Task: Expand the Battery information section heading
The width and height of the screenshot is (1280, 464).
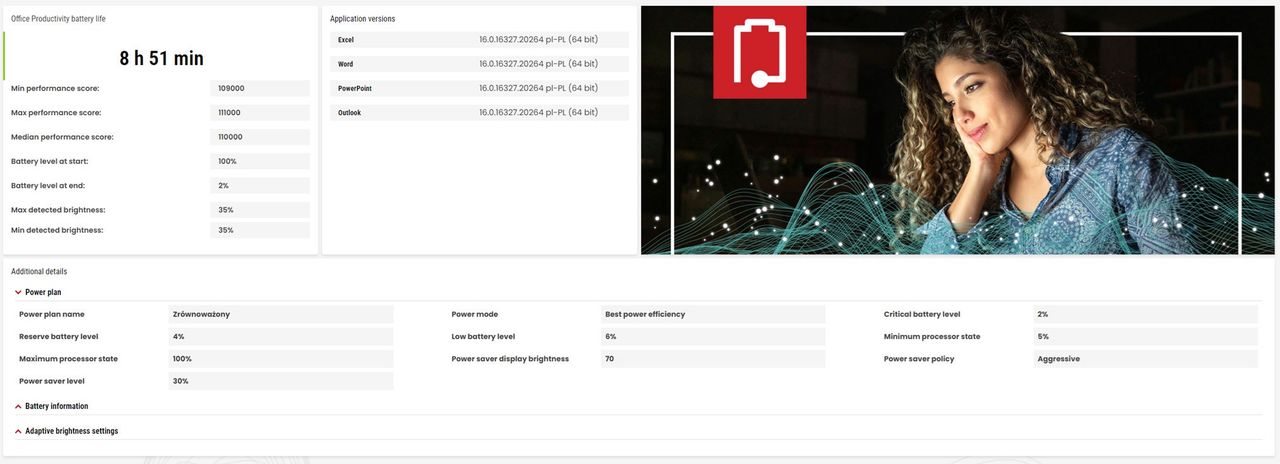Action: coord(56,406)
